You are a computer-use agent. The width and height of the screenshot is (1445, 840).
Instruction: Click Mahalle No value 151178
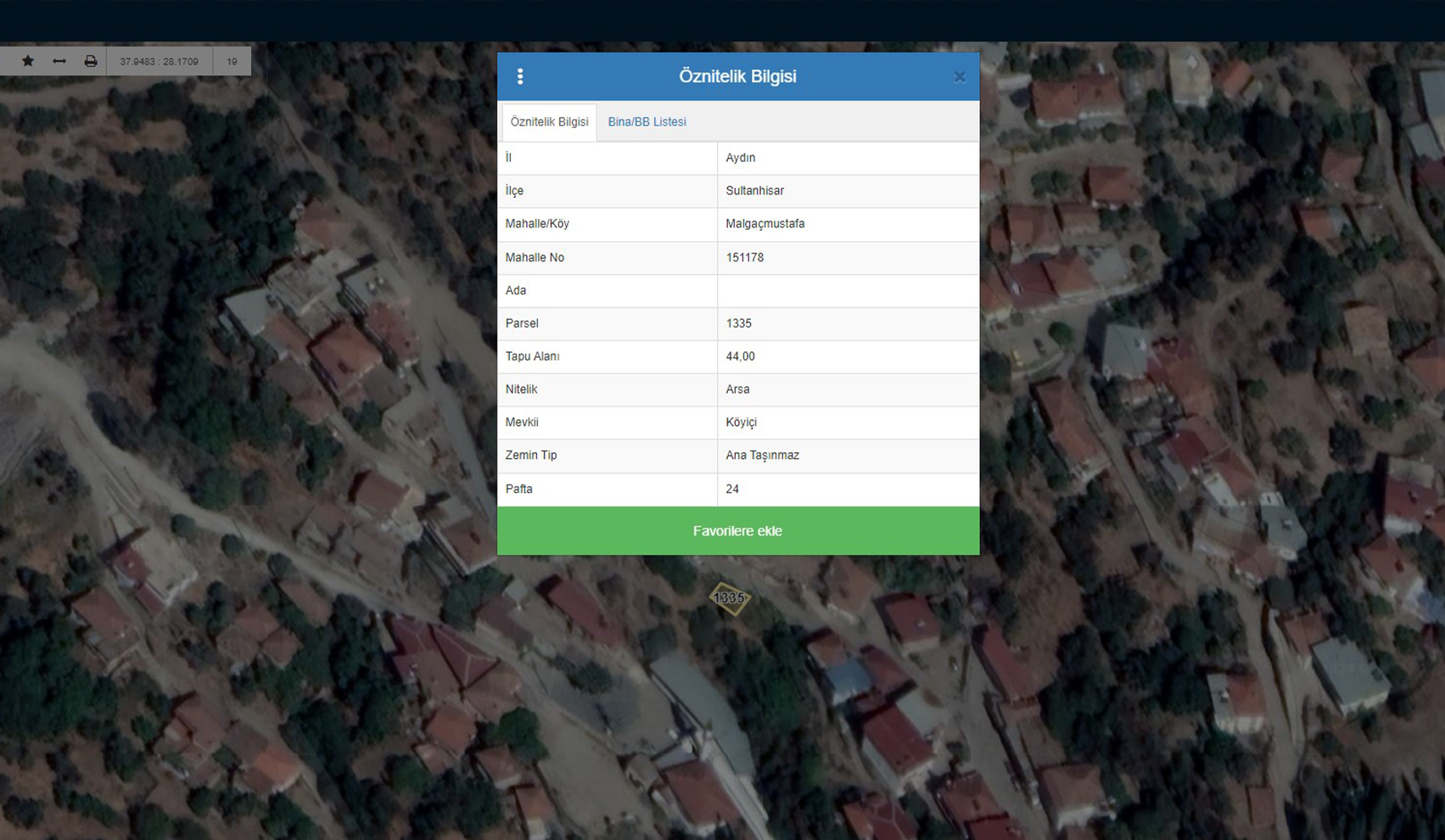(744, 257)
